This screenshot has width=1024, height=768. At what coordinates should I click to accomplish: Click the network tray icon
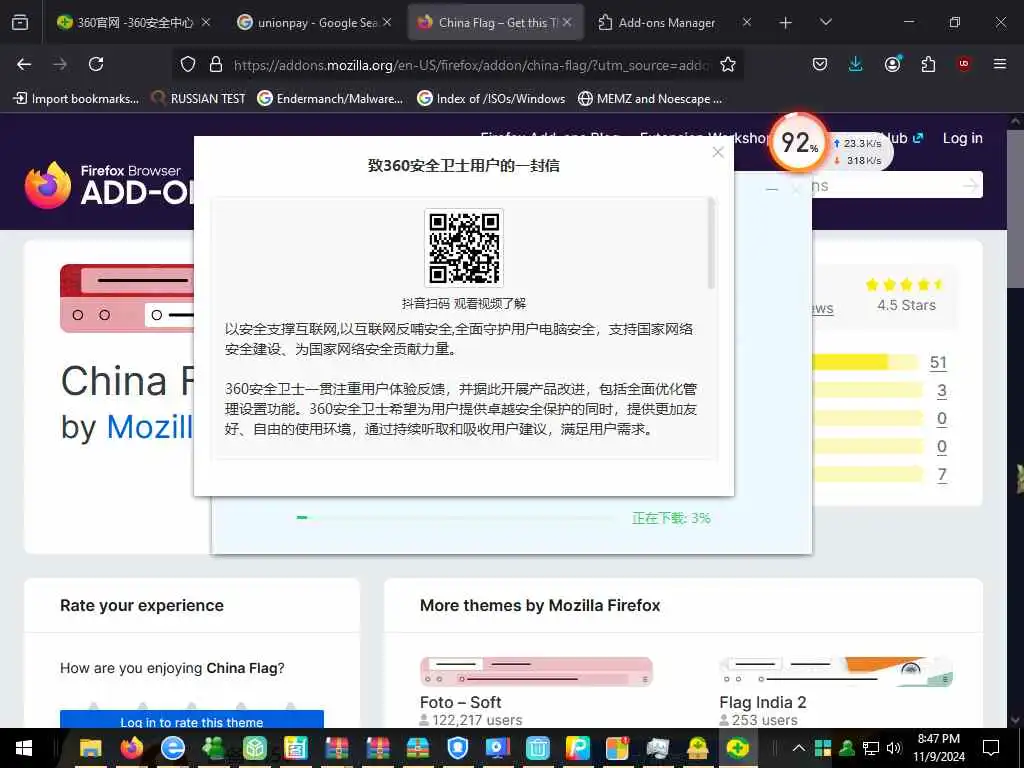point(871,748)
